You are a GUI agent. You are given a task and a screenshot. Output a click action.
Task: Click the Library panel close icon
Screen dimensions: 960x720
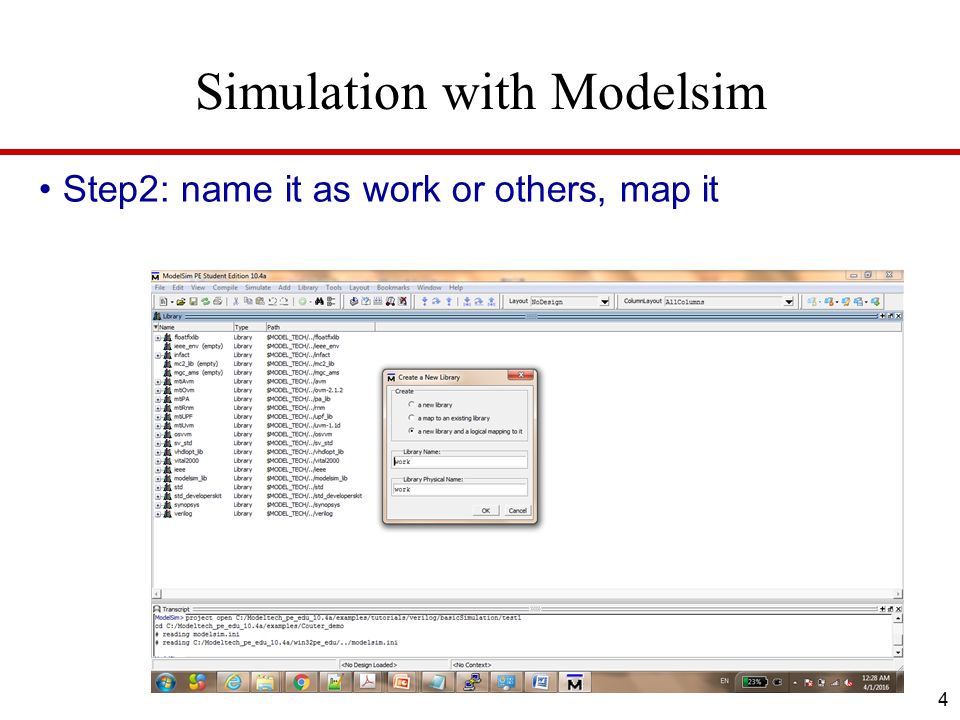pyautogui.click(x=898, y=316)
